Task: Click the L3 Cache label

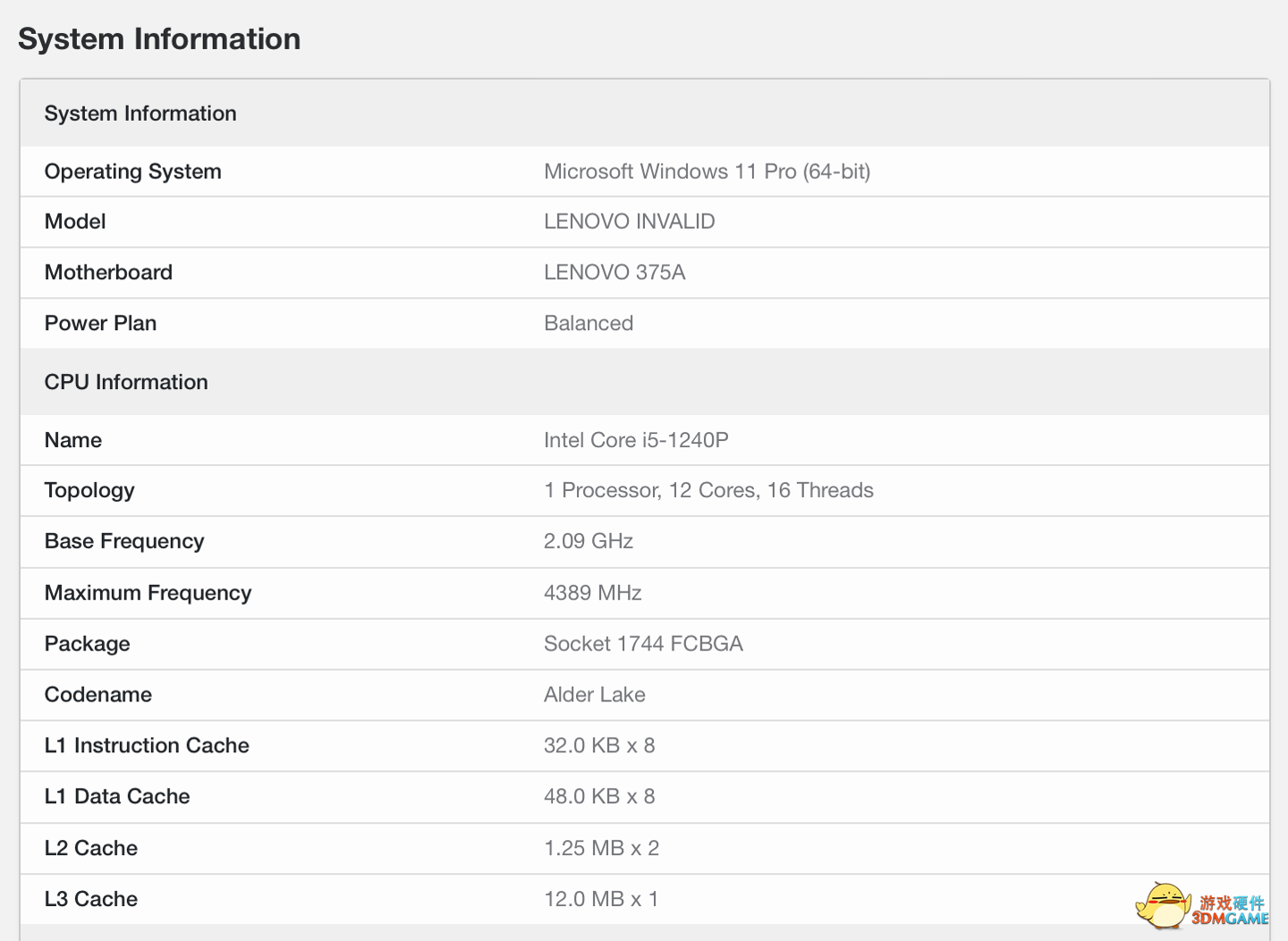Action: click(x=91, y=900)
